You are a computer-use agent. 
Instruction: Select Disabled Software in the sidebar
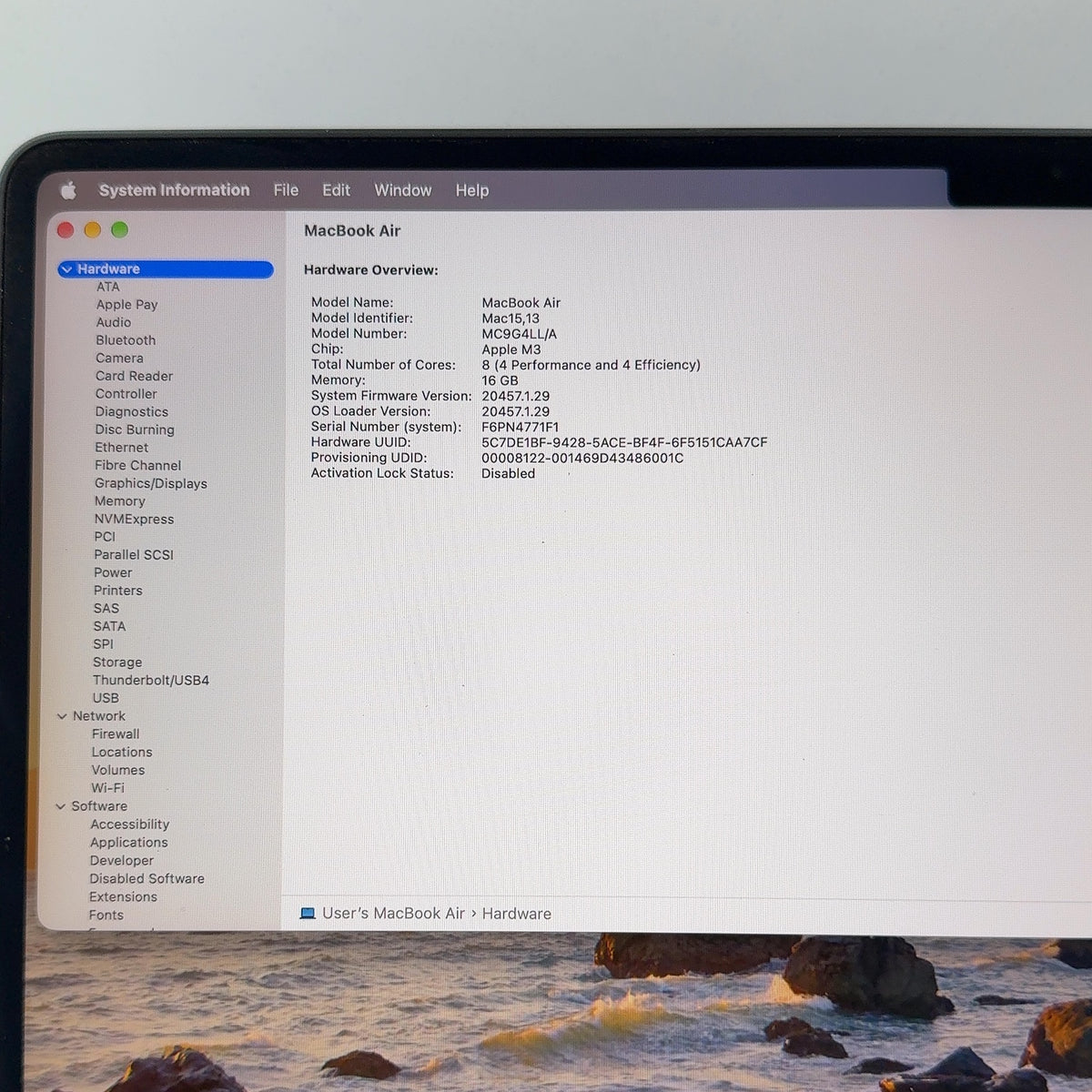147,879
